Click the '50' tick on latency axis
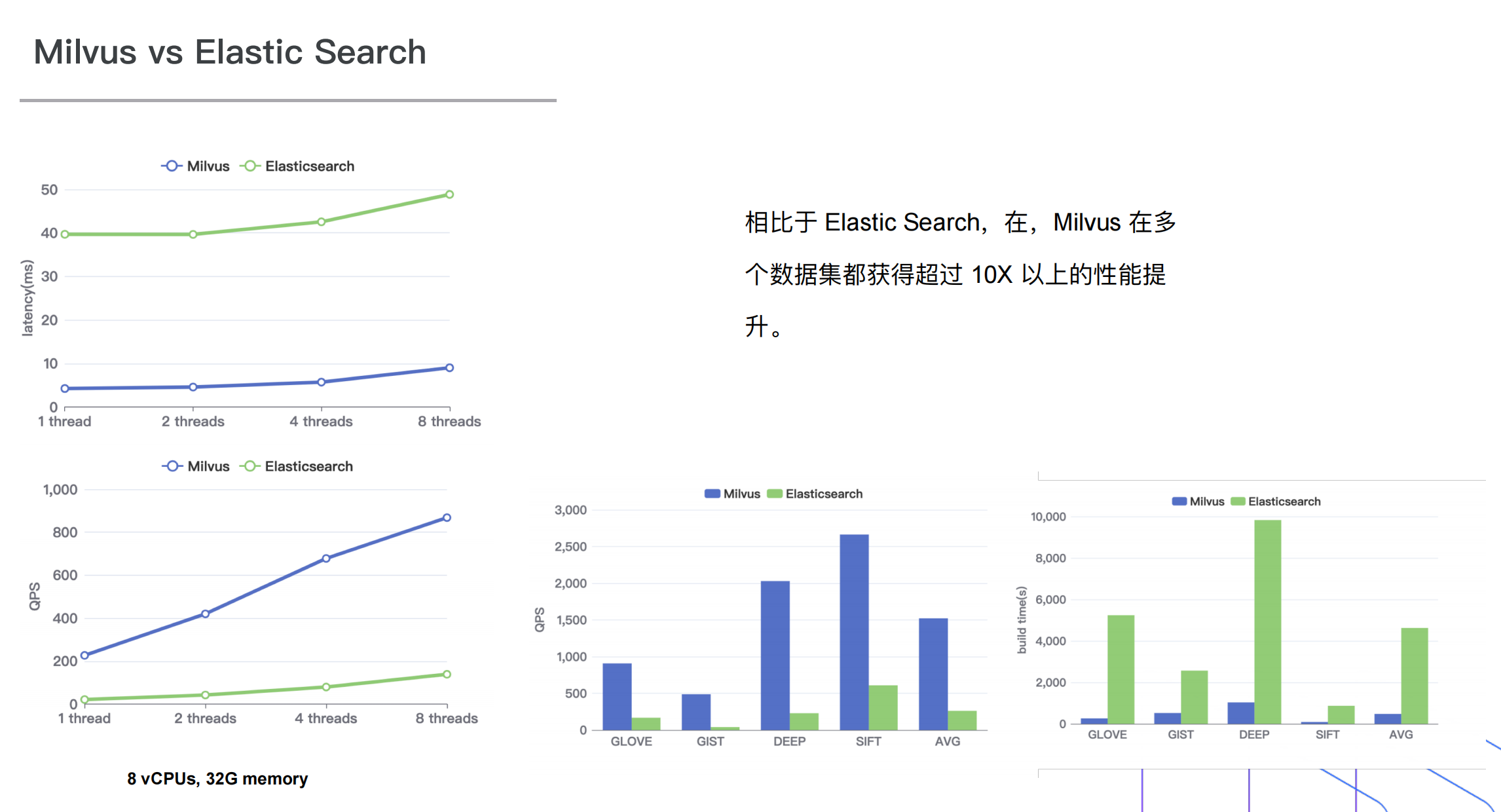This screenshot has width=1501, height=812. click(49, 190)
